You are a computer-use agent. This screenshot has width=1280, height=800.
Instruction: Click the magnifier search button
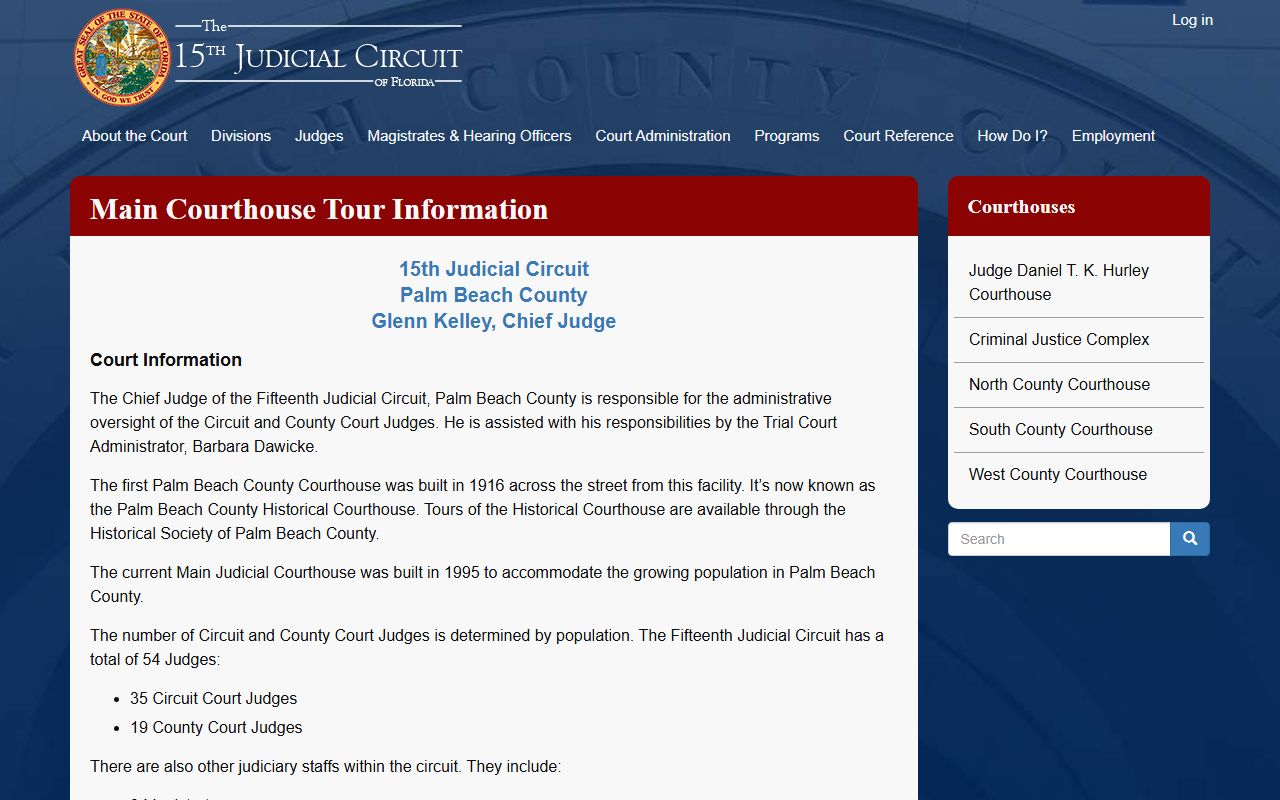coord(1190,539)
